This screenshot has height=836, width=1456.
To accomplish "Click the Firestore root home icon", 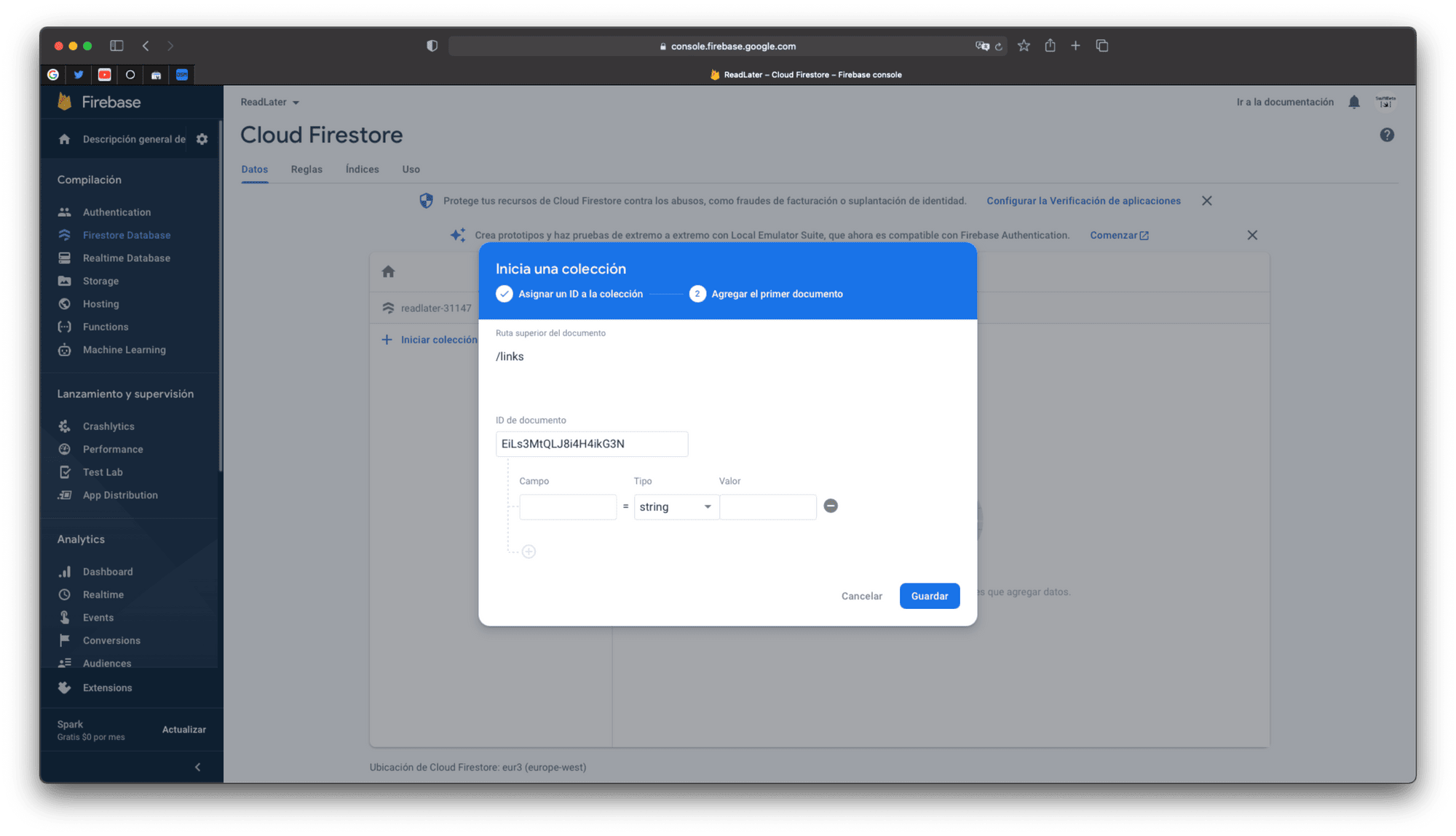I will 388,271.
